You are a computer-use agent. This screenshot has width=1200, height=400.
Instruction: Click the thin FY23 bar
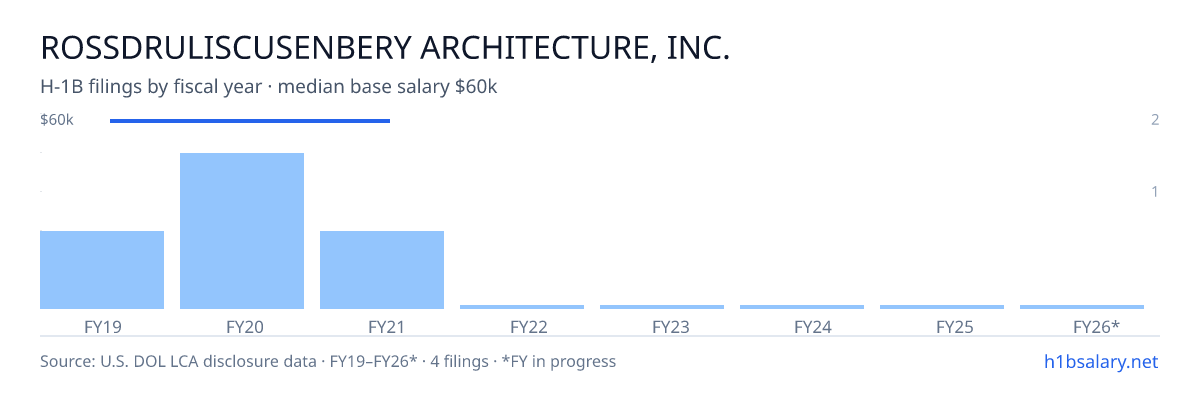[662, 307]
